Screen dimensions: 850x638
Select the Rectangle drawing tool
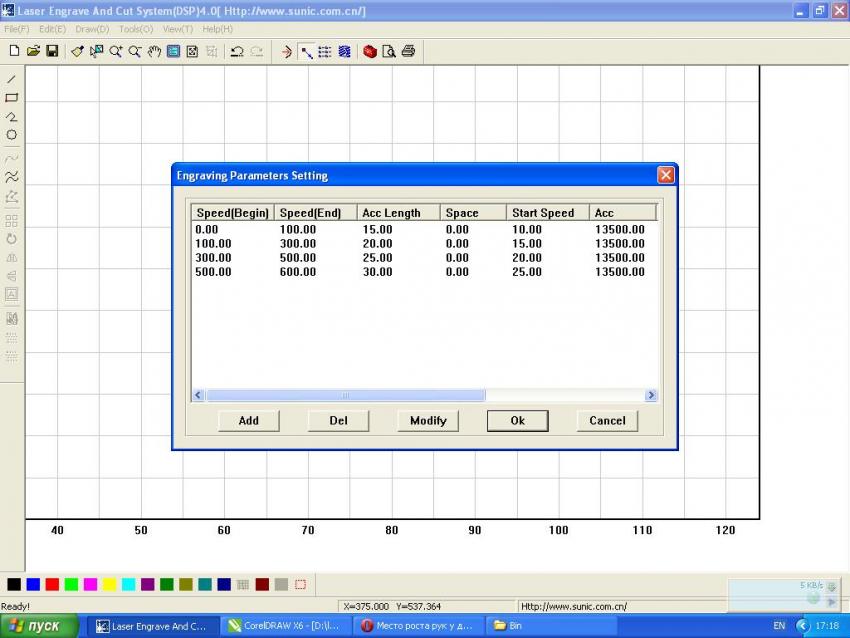point(12,98)
